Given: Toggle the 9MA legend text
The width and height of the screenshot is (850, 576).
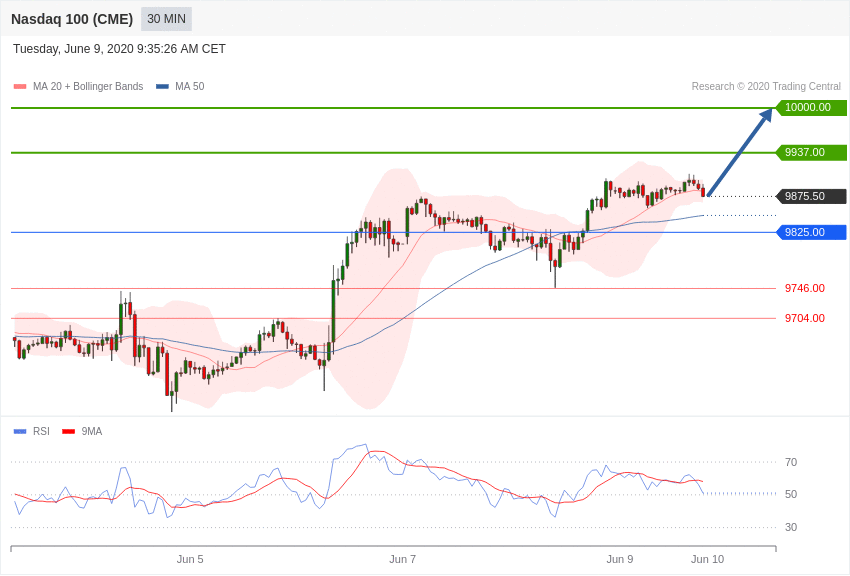Looking at the screenshot, I should (92, 432).
